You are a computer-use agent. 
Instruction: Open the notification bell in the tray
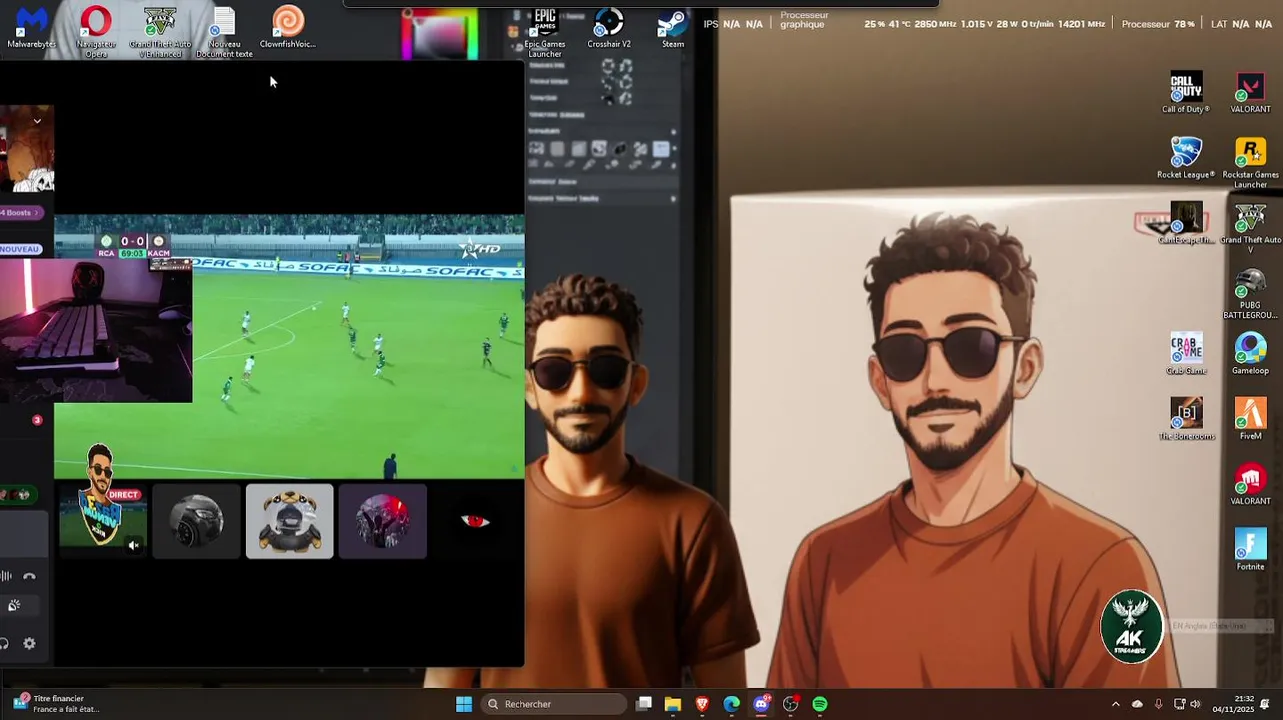point(1266,704)
